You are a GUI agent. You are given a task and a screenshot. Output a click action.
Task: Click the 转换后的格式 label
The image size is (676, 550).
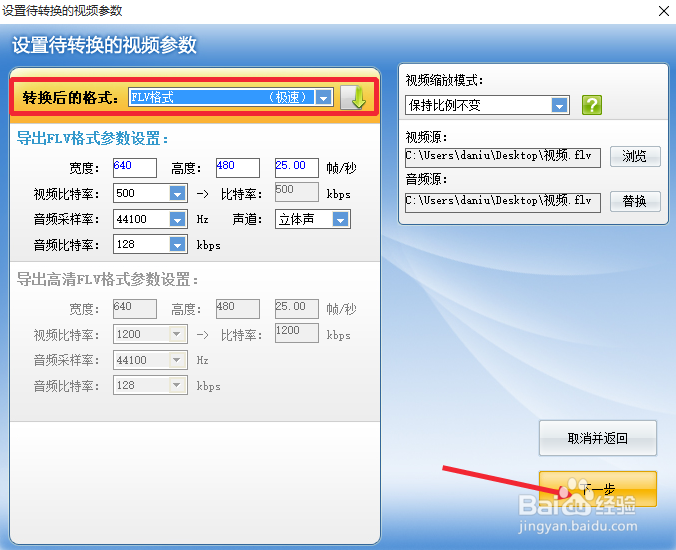pyautogui.click(x=70, y=98)
